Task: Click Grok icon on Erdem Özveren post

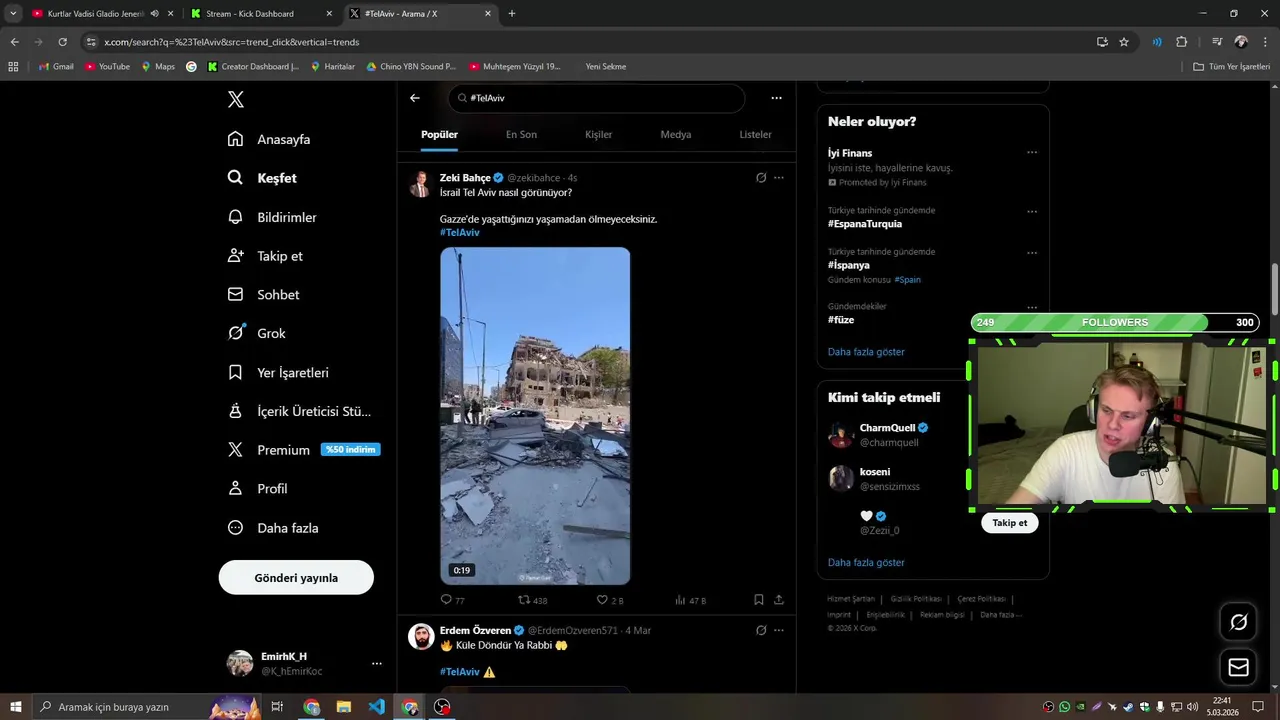Action: pos(761,630)
